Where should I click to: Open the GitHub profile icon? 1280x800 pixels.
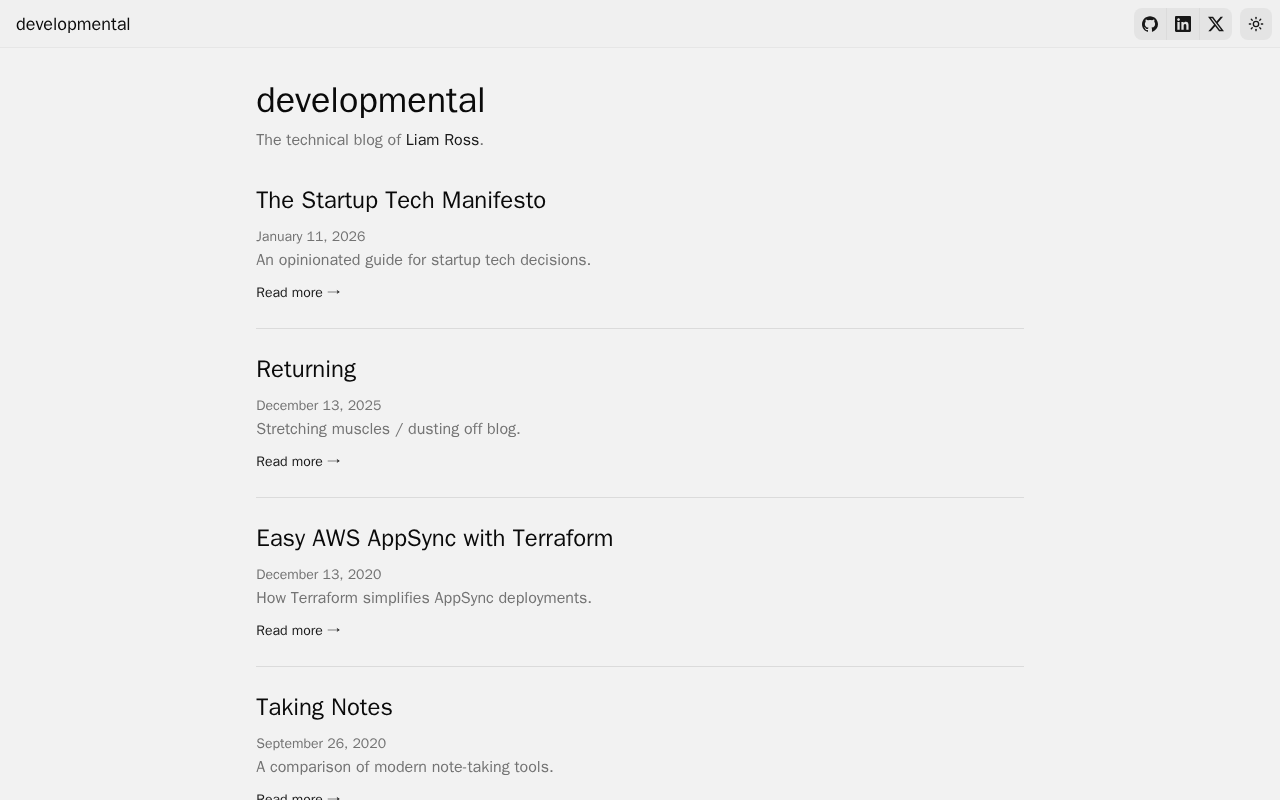point(1150,24)
